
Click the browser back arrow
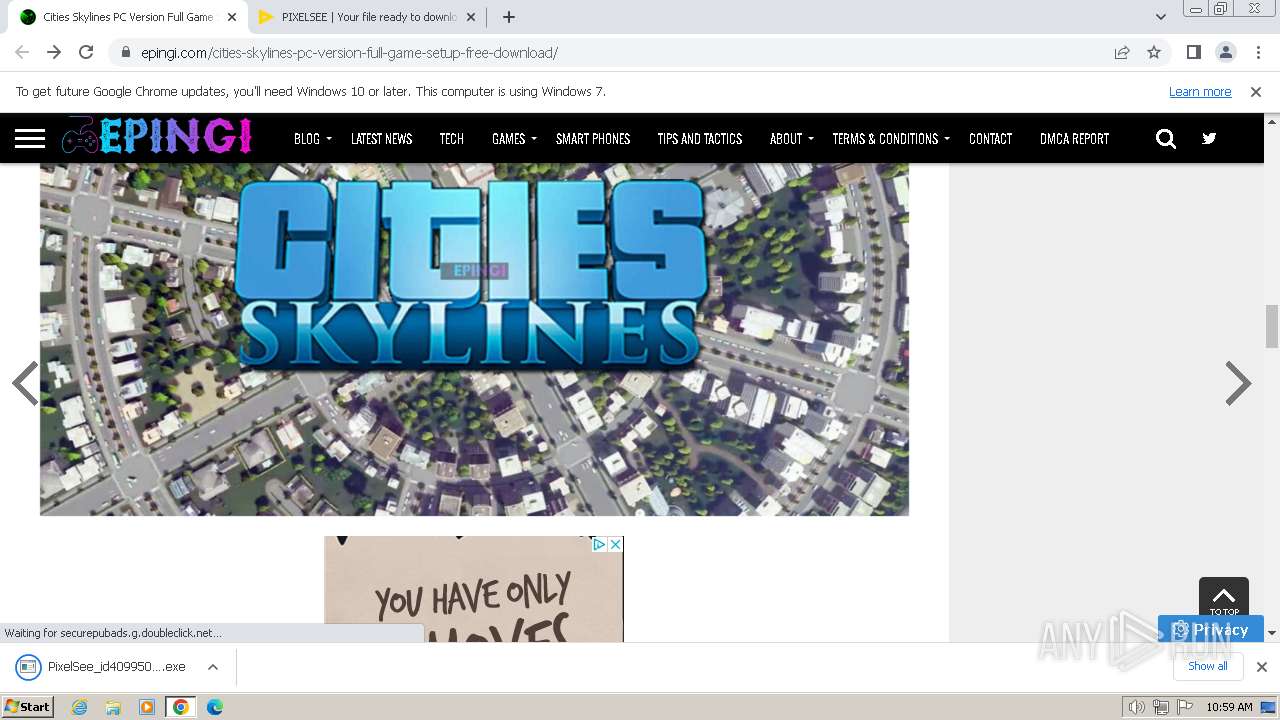(x=22, y=52)
